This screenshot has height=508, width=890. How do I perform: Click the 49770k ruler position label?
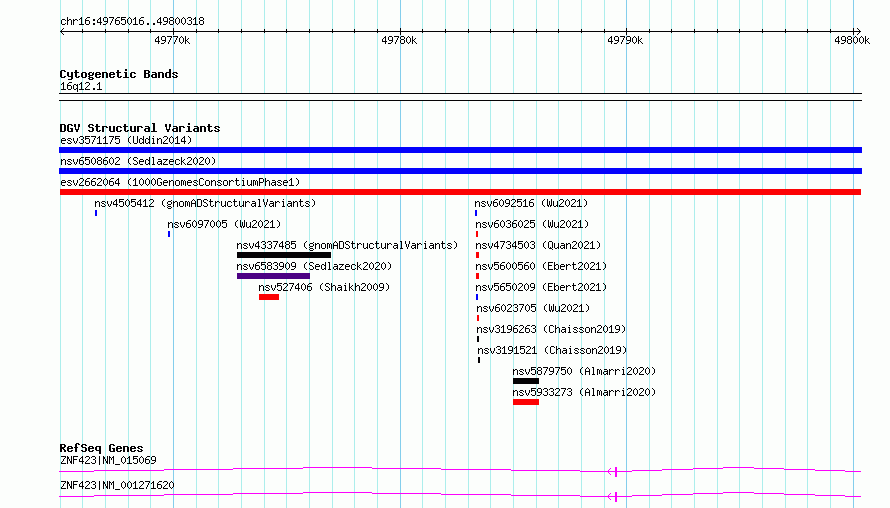coord(172,40)
